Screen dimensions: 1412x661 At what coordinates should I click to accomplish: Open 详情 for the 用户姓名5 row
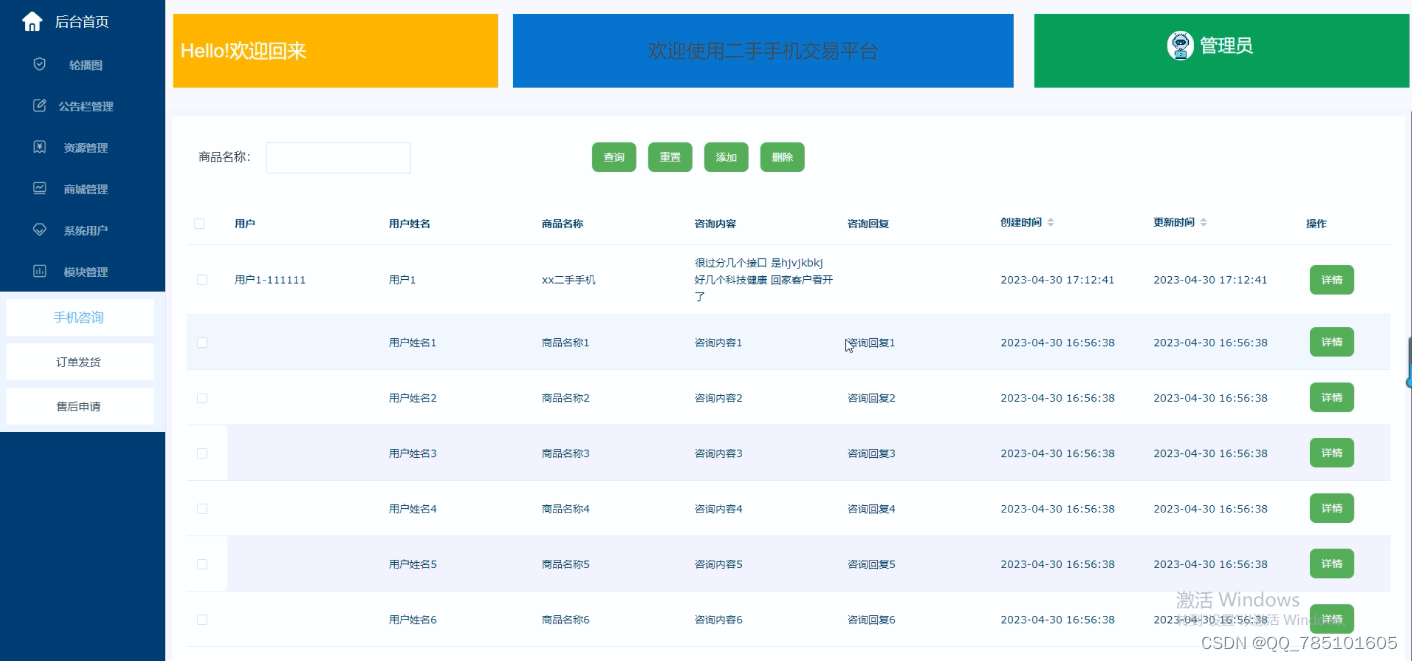pos(1332,564)
